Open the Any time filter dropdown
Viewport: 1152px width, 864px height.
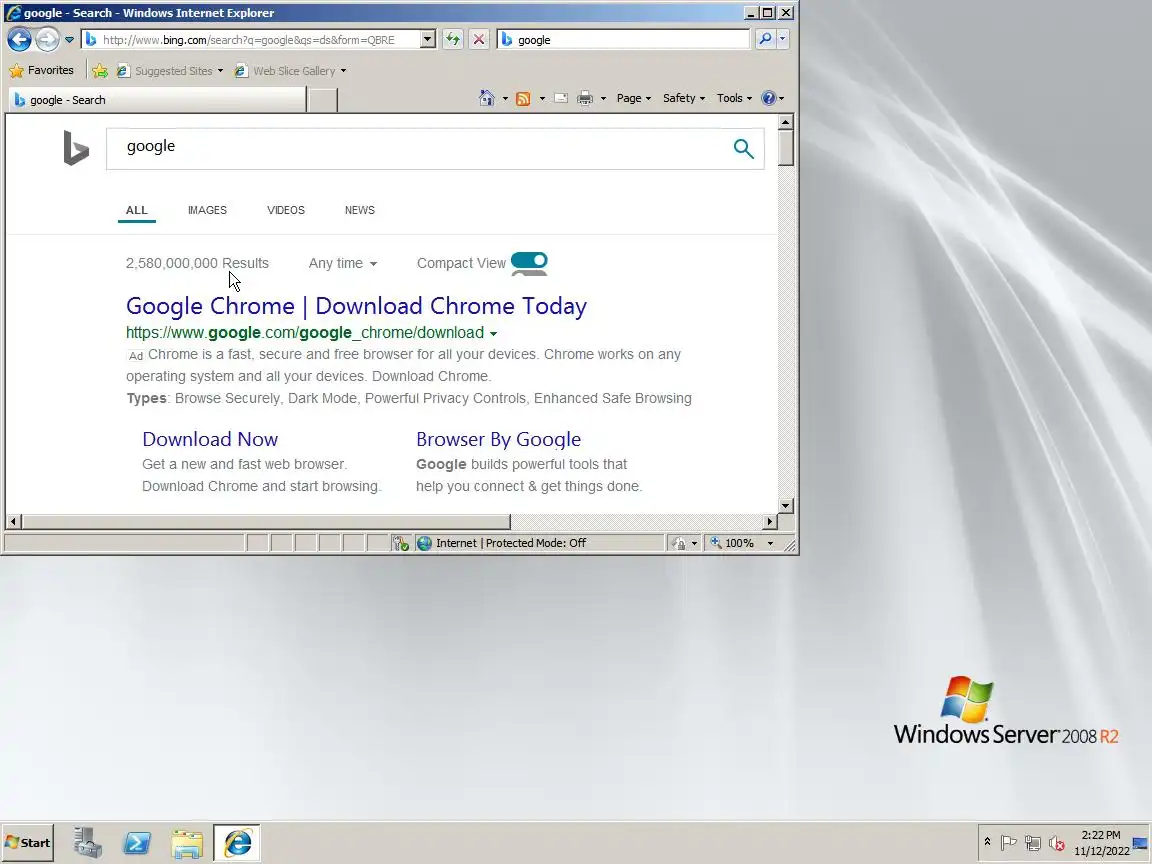pos(342,263)
